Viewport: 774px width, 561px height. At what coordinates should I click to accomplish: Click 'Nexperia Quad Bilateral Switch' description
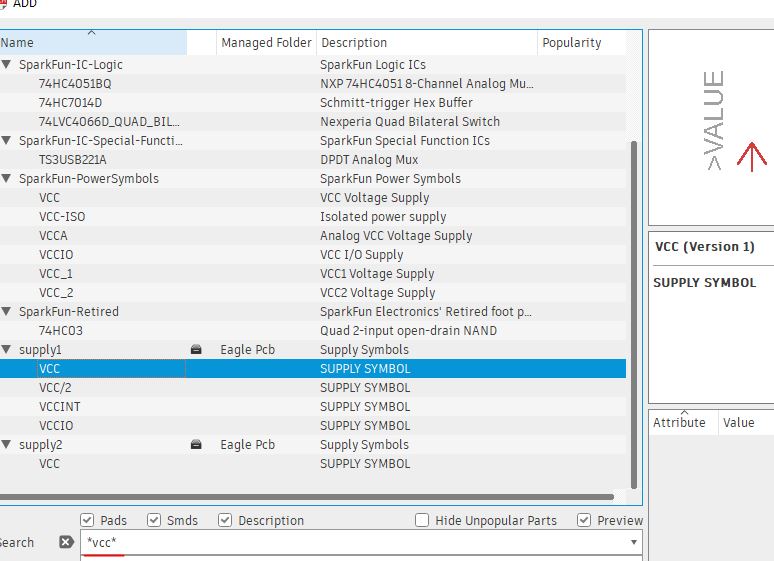click(410, 121)
